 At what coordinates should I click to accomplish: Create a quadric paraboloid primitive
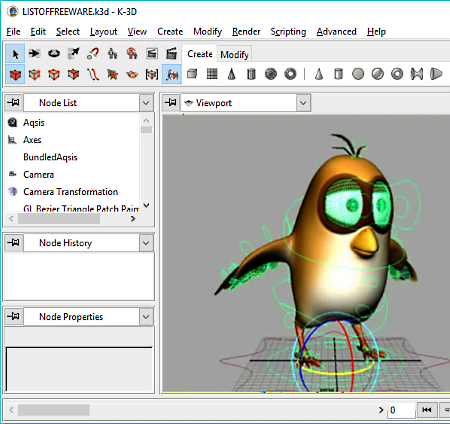coord(436,74)
